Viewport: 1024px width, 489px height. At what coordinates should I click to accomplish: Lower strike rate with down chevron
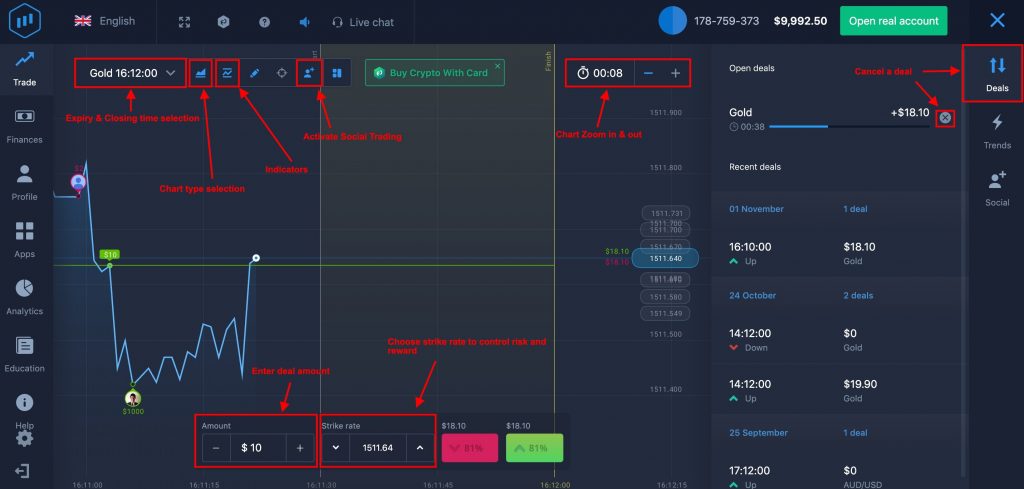(x=336, y=448)
